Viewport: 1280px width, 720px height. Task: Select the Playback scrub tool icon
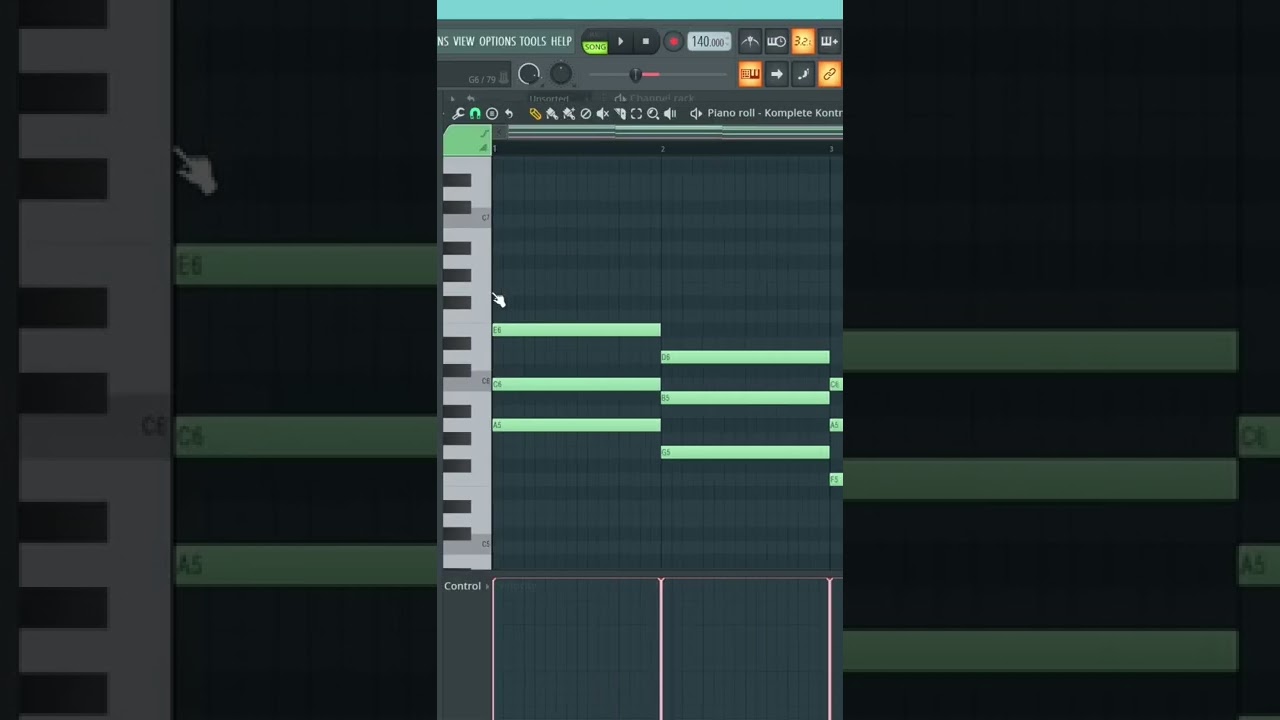[670, 114]
